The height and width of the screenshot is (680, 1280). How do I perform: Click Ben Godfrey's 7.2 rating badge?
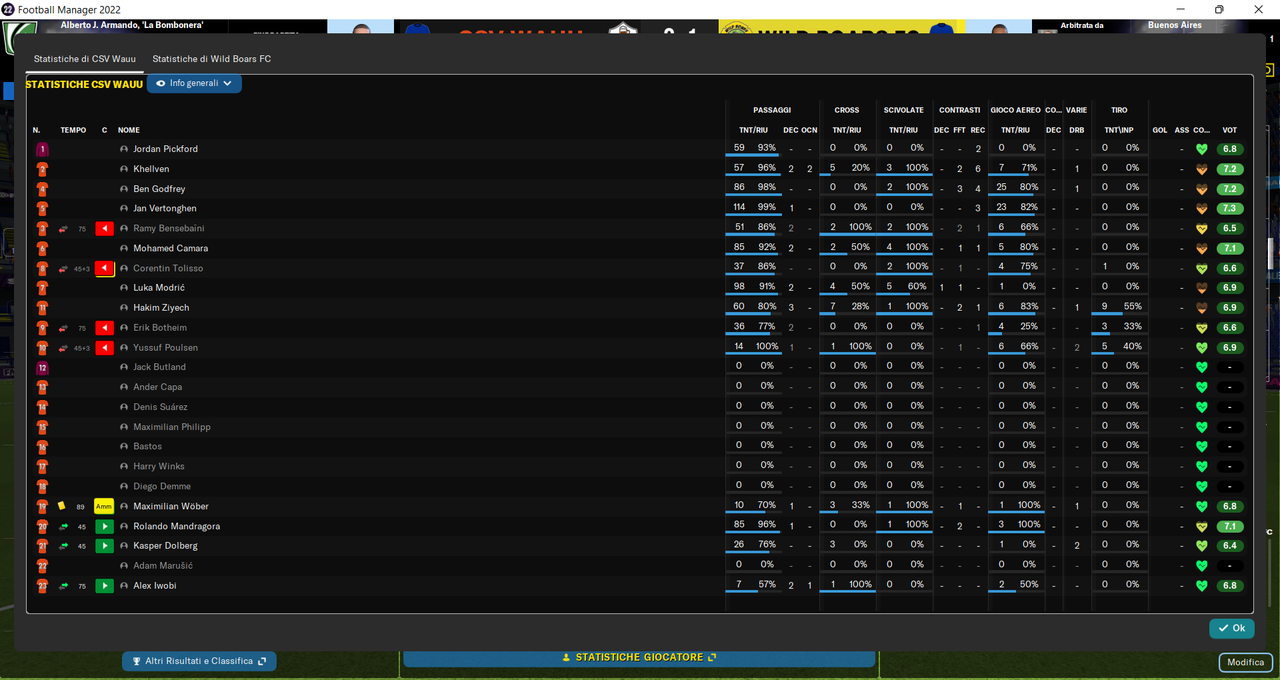[1230, 189]
